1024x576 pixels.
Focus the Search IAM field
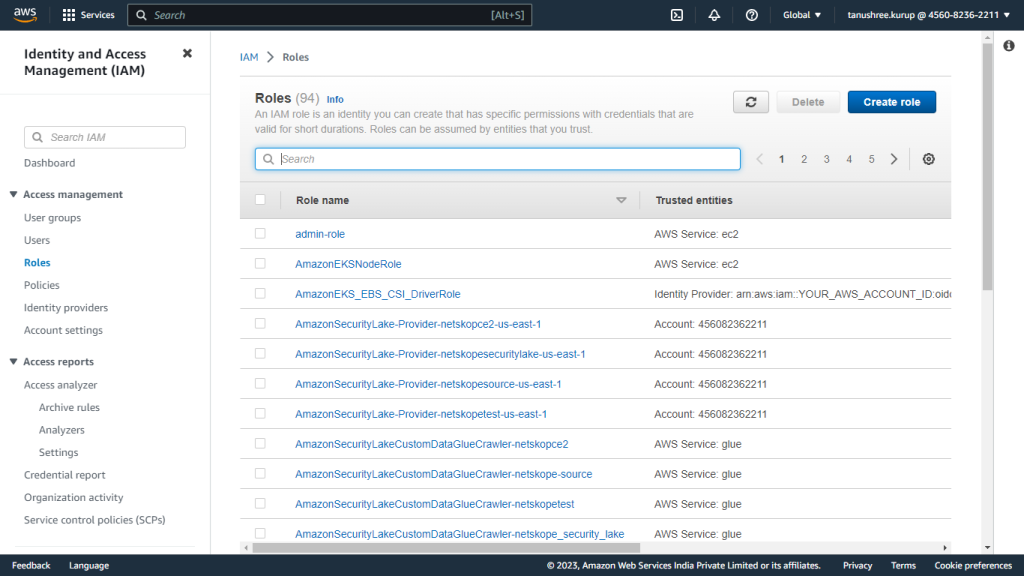coord(104,137)
